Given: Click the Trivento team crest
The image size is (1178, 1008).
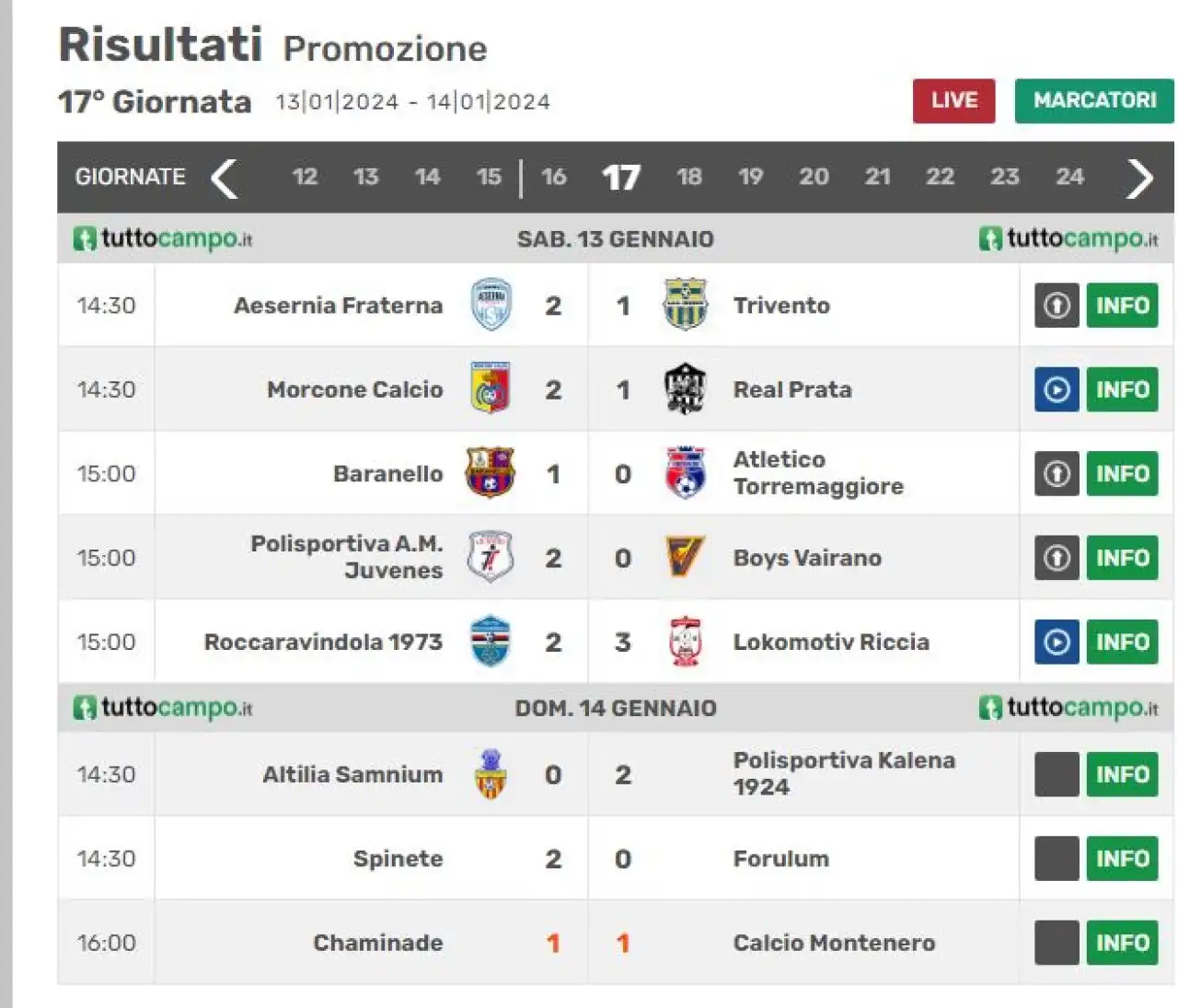Looking at the screenshot, I should click(x=685, y=305).
